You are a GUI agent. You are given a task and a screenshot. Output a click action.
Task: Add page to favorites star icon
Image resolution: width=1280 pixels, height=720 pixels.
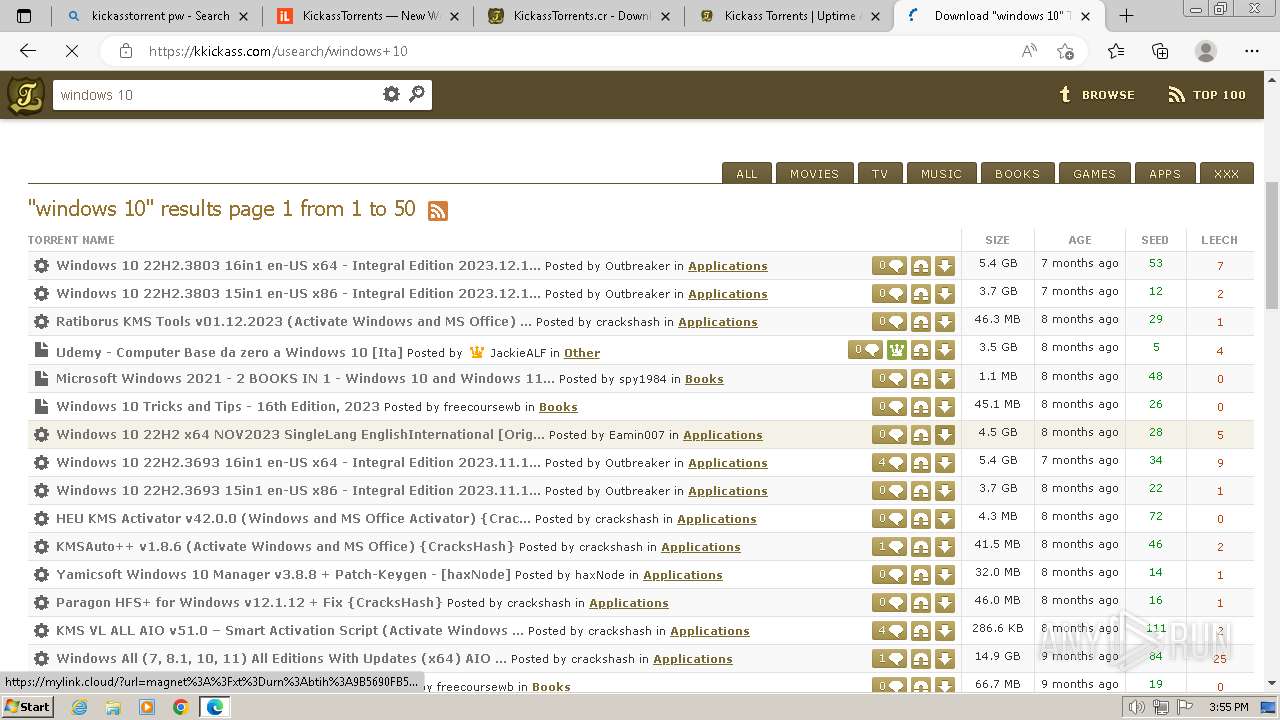[1065, 51]
